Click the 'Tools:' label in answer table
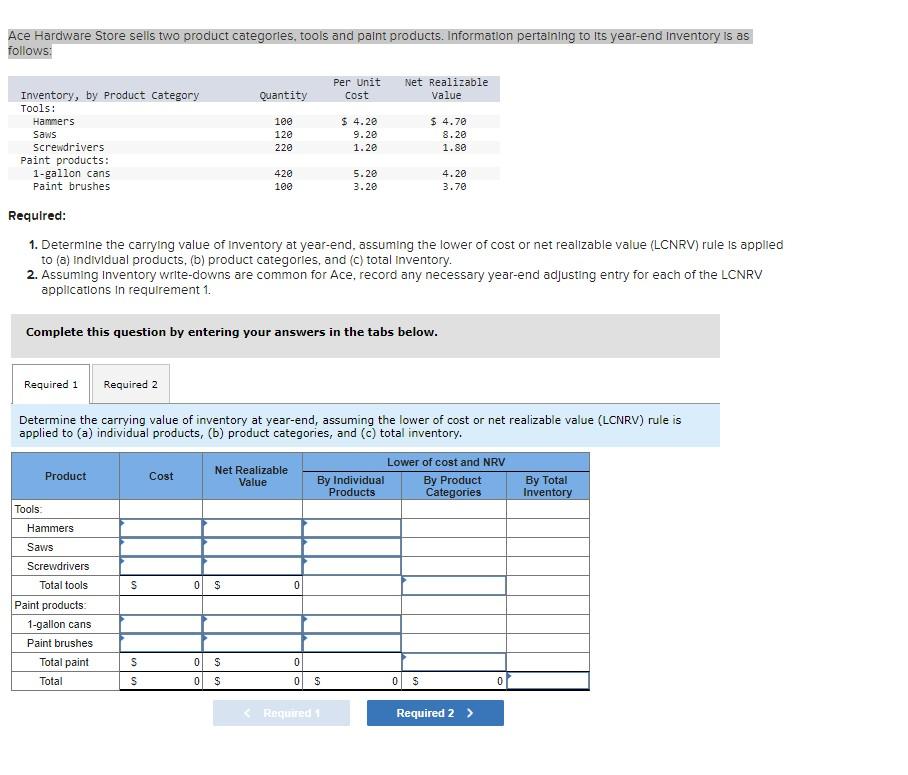The width and height of the screenshot is (908, 775). [28, 509]
